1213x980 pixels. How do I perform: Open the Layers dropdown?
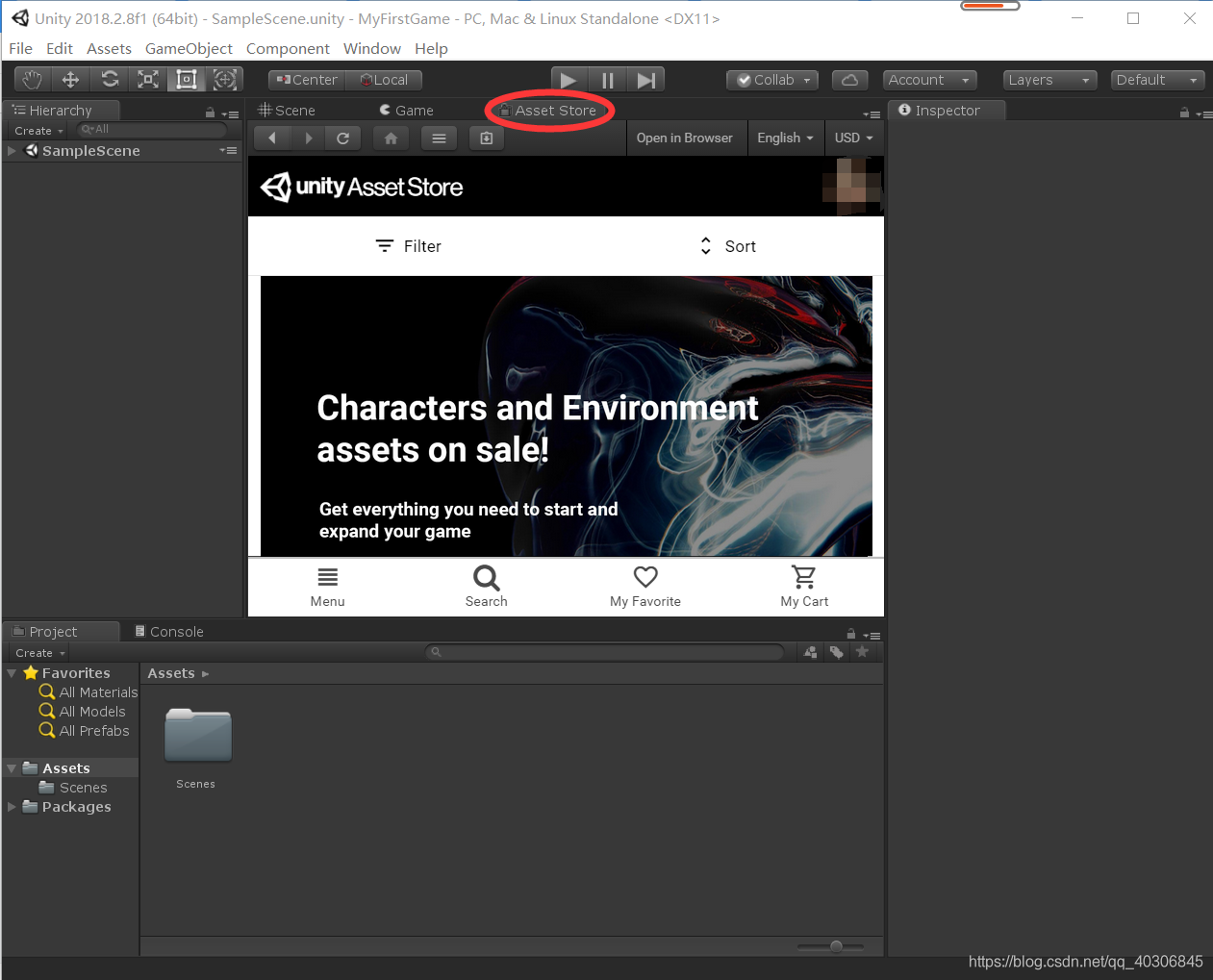pos(1049,80)
